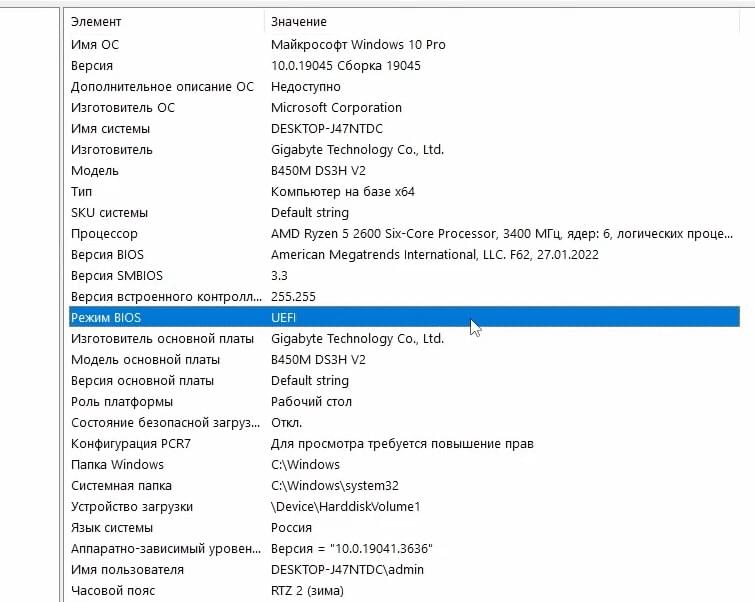Click the DESKTOP-J47NTDC system name value

(x=327, y=129)
